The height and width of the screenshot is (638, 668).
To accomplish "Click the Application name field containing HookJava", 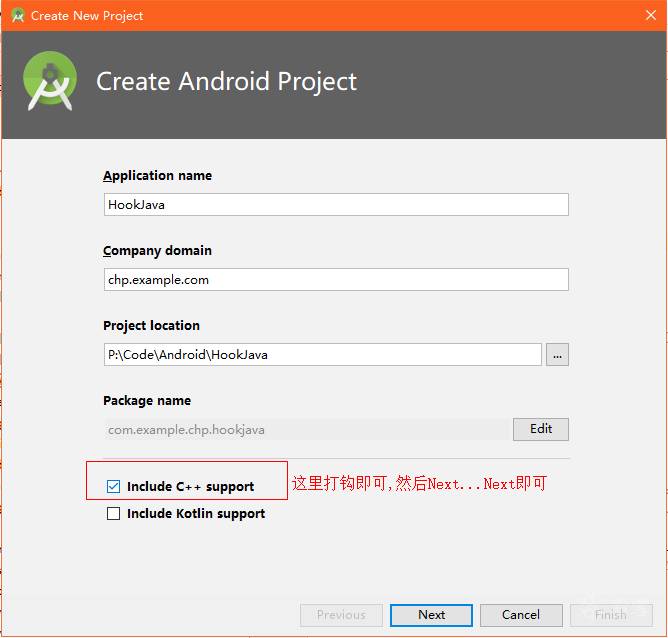I will point(336,204).
